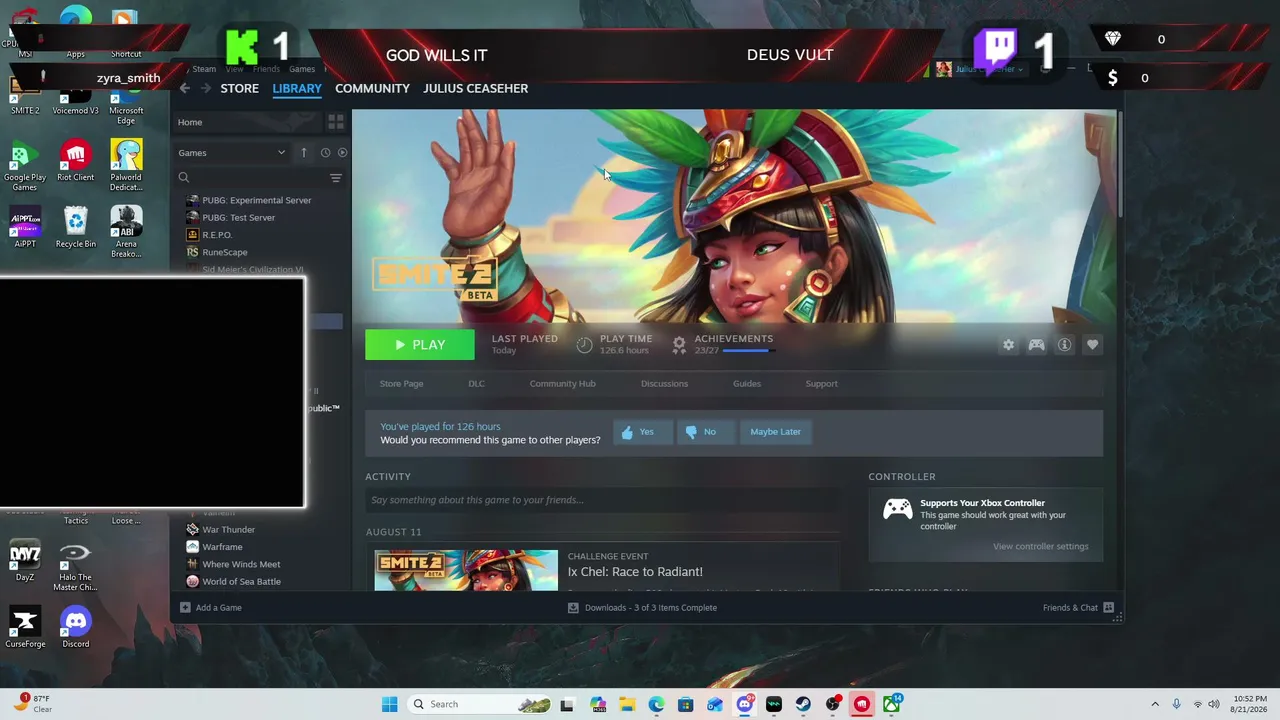
Task: Open the Xbox app from the taskbar
Action: (x=891, y=704)
